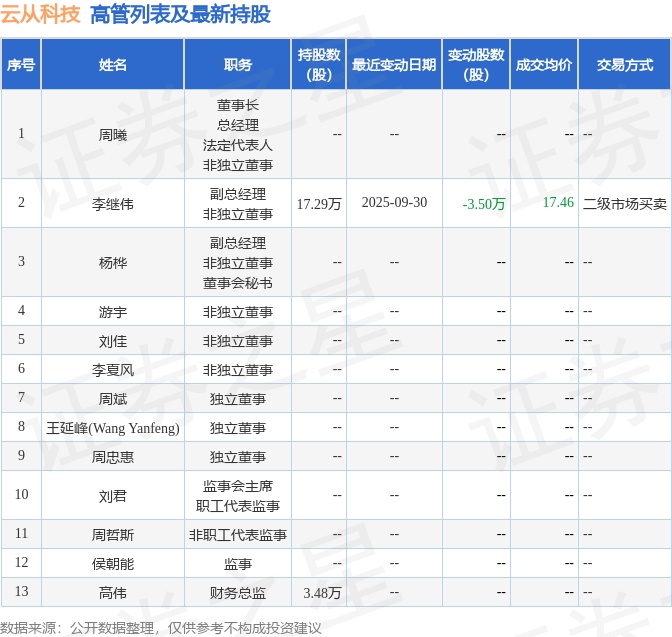
Task: Click serial number 10
Action: click(21, 494)
